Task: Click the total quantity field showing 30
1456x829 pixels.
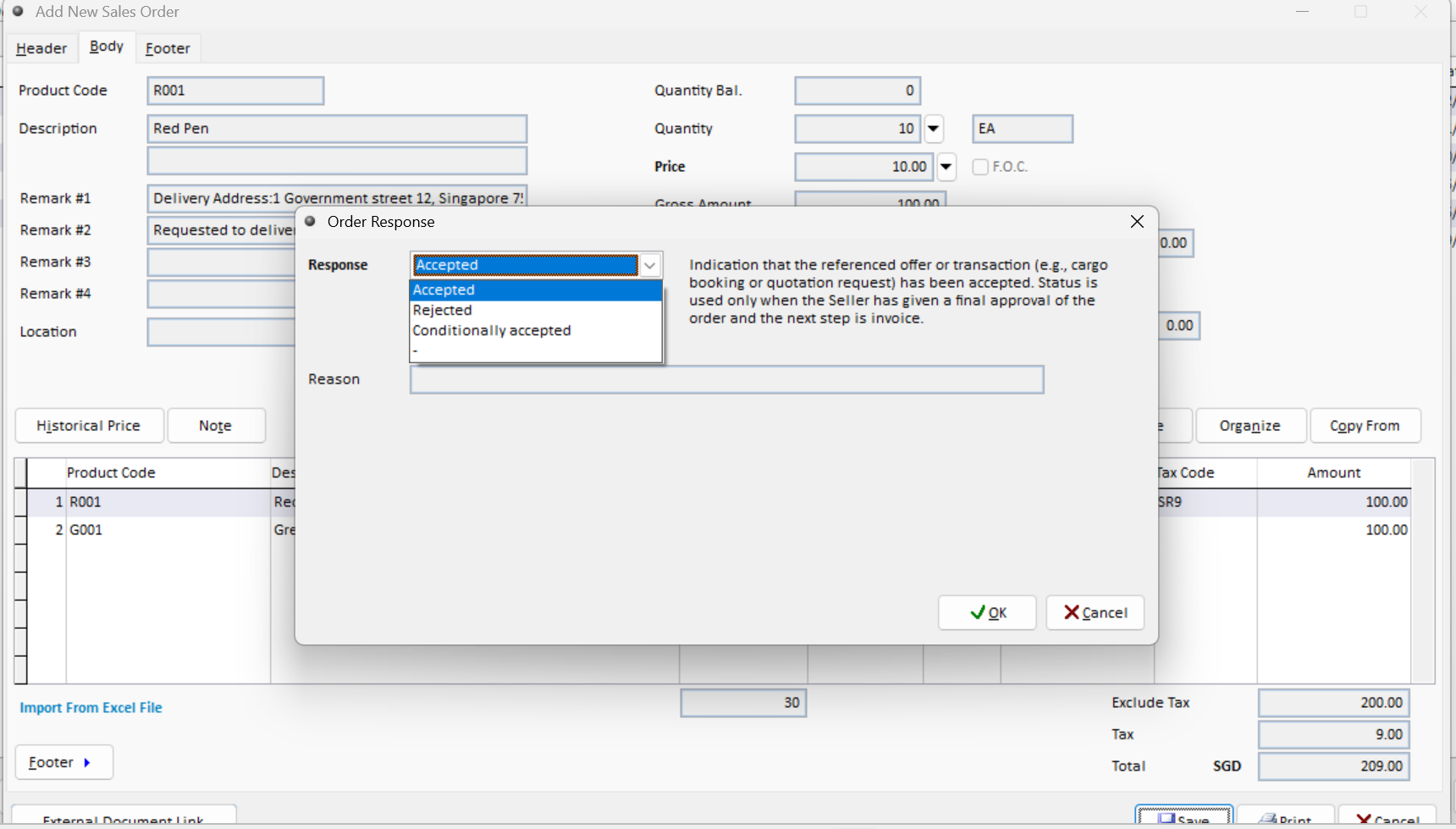Action: [743, 703]
